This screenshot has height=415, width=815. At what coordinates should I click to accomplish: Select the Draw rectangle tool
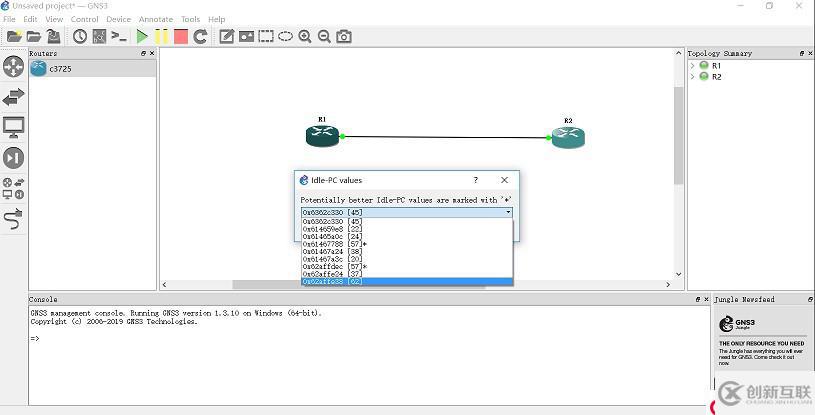pyautogui.click(x=266, y=36)
